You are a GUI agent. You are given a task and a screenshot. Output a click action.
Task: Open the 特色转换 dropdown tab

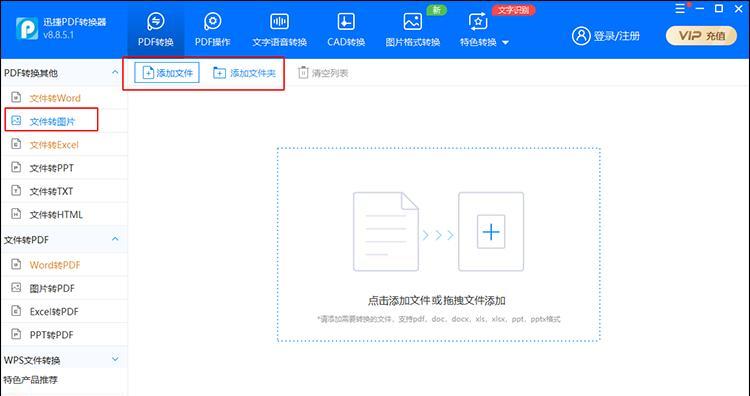click(x=484, y=29)
